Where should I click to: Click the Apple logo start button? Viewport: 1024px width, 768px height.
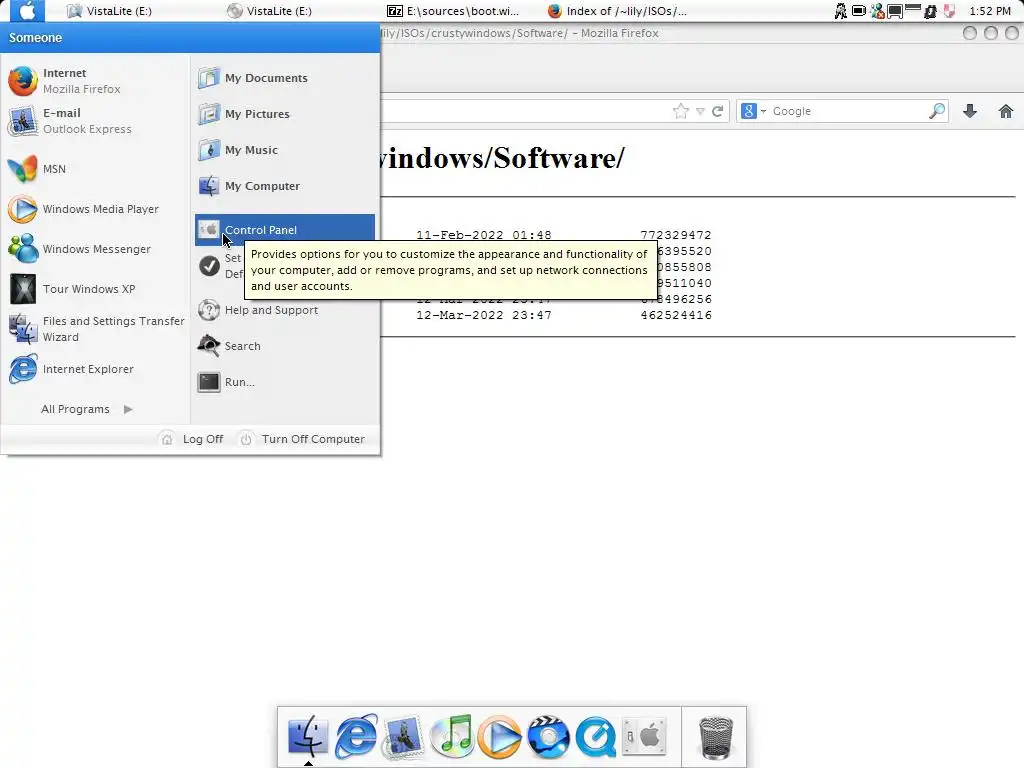(x=27, y=11)
